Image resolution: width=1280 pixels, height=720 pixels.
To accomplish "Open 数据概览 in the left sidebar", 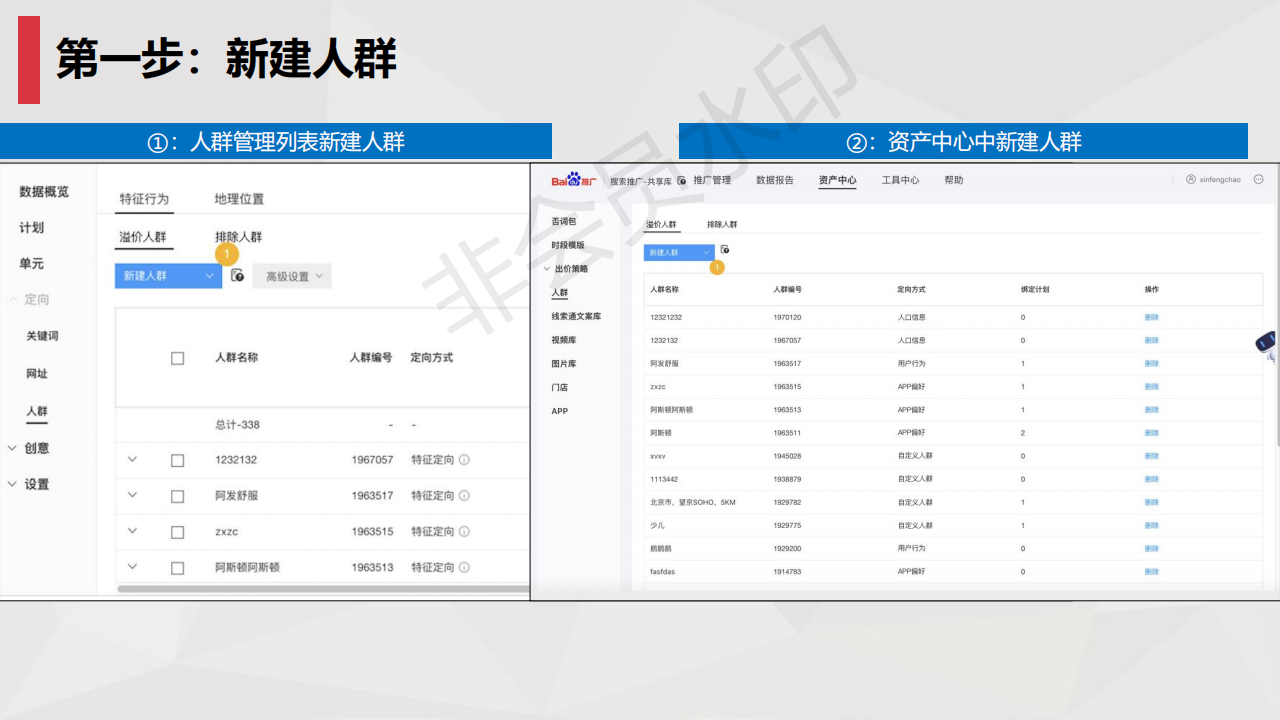I will pos(44,192).
